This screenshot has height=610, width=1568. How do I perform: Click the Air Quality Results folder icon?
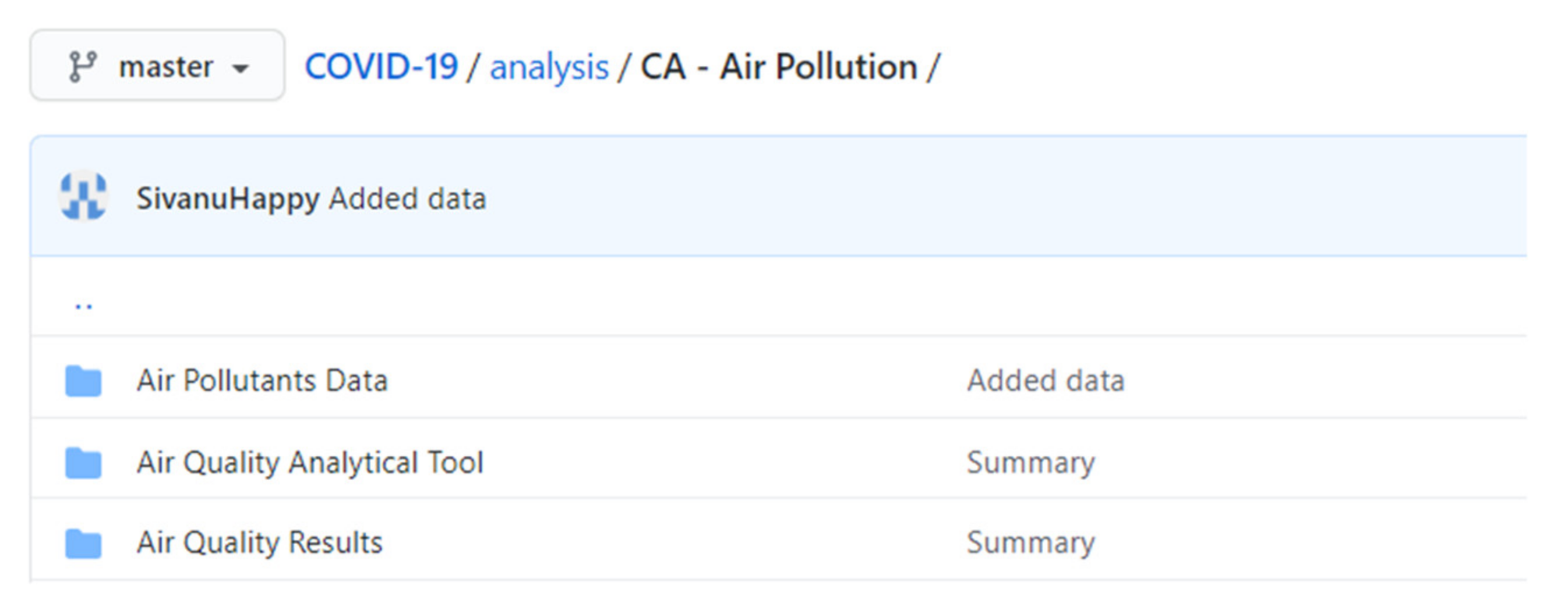(x=83, y=543)
